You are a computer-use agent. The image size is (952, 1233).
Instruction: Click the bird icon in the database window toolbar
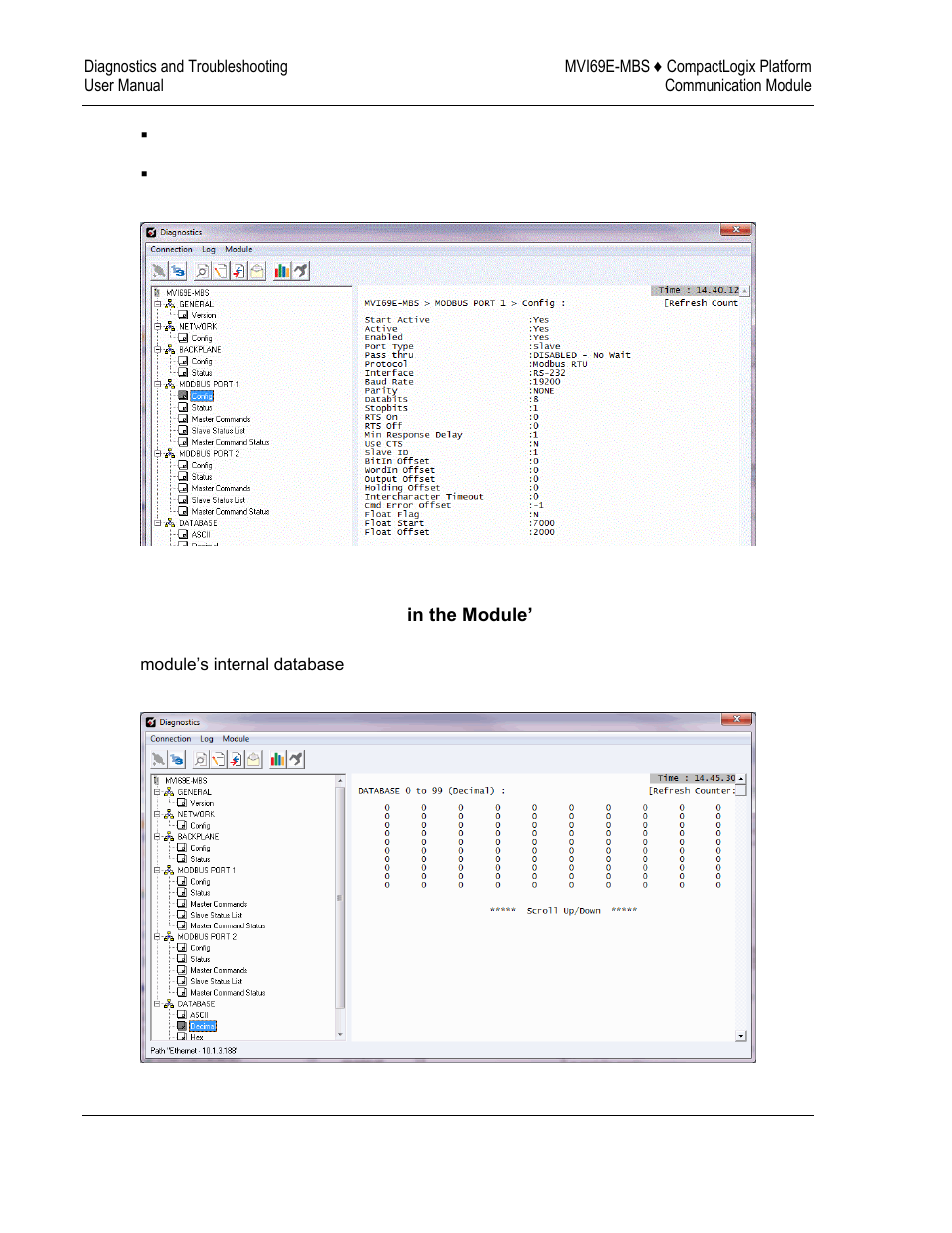click(x=296, y=760)
